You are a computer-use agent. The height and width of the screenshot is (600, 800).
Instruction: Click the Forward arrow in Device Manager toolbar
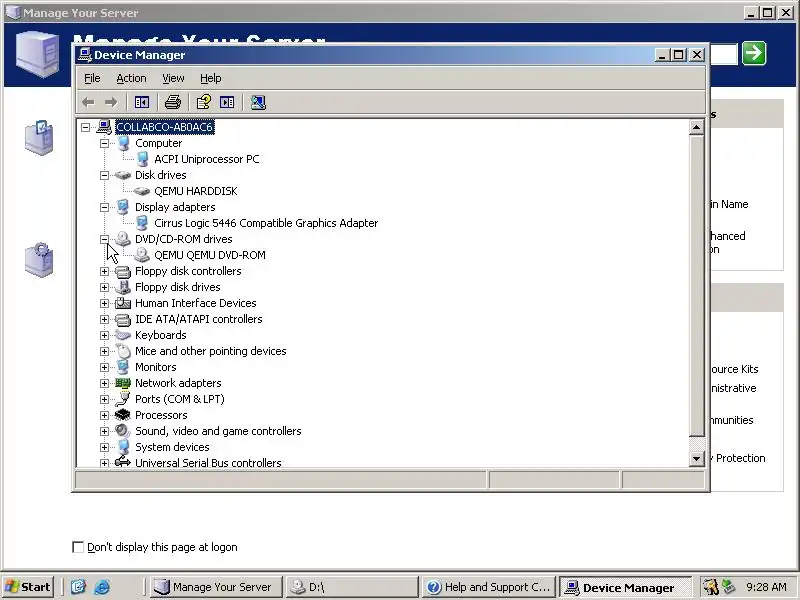pyautogui.click(x=111, y=103)
